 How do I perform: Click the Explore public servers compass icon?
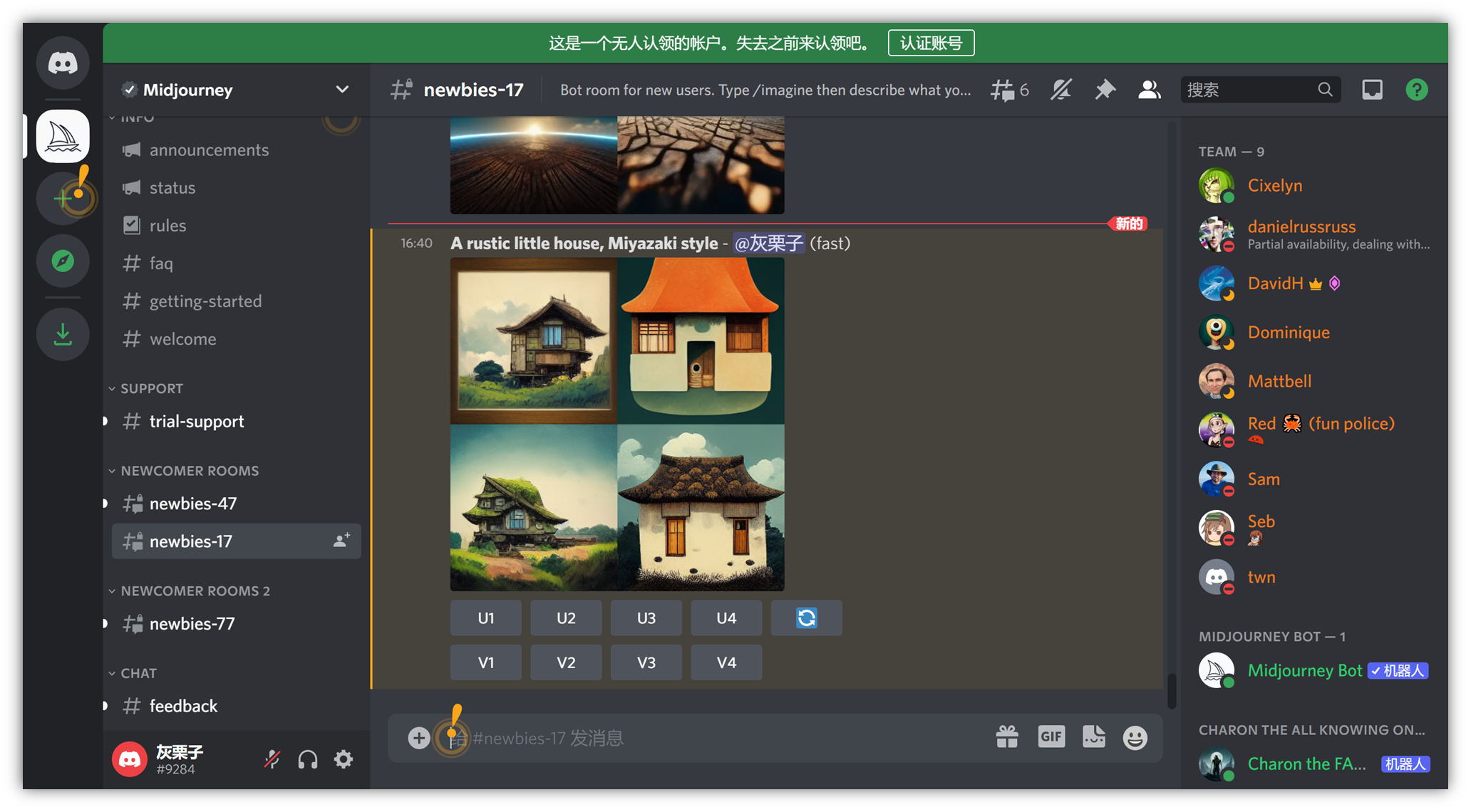click(x=63, y=261)
